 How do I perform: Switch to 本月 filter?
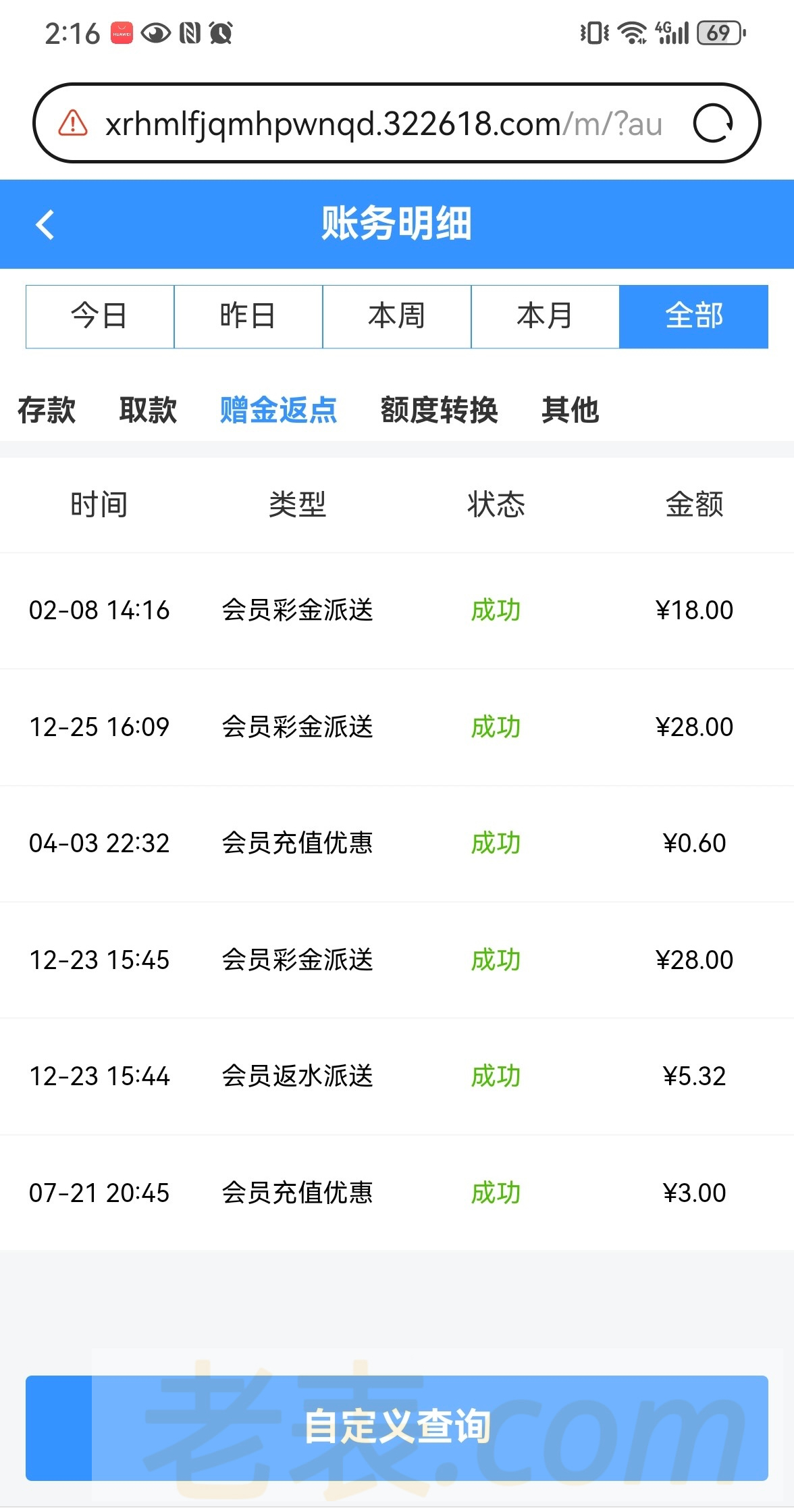pos(546,316)
